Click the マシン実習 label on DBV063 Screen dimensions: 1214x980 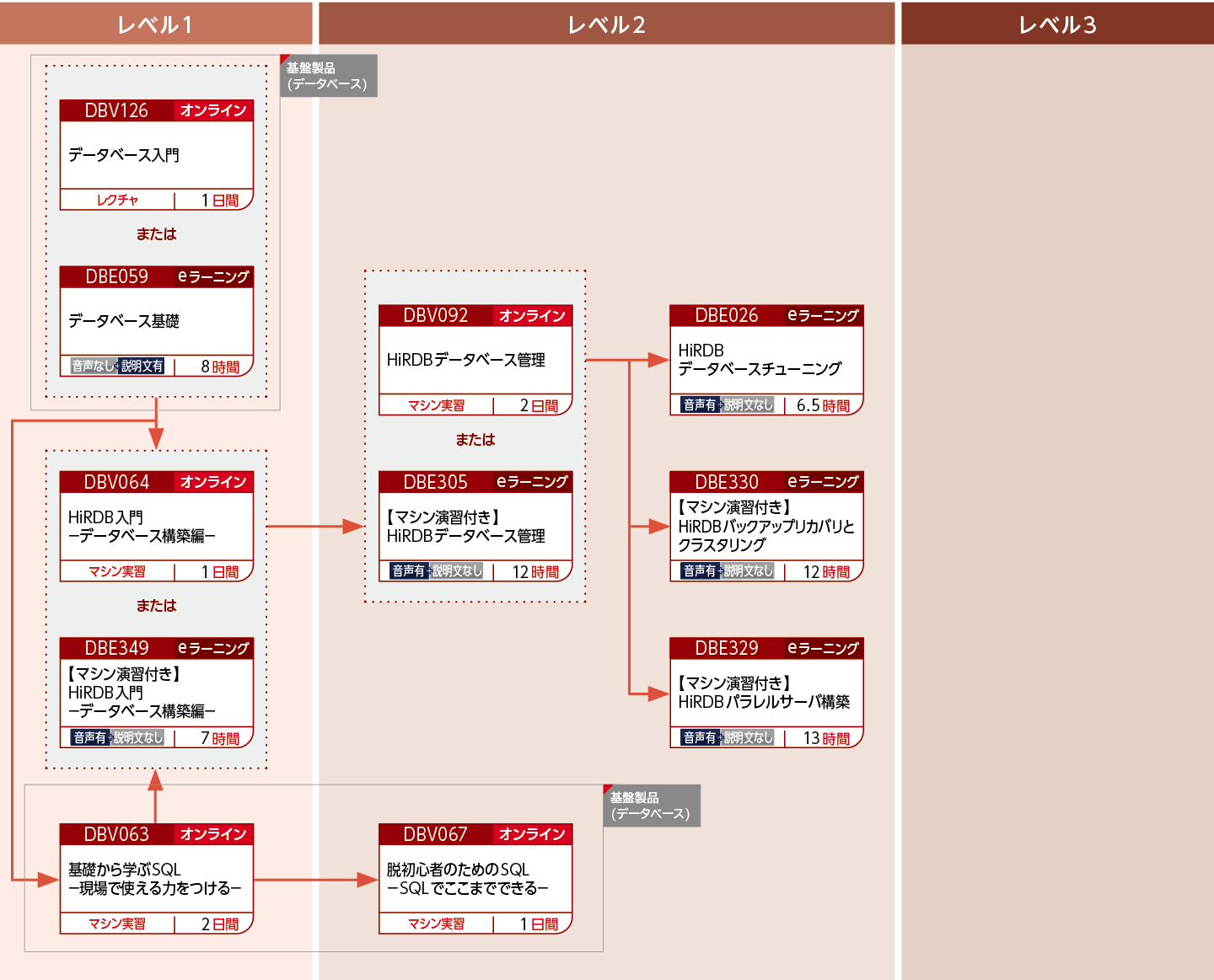[x=117, y=924]
